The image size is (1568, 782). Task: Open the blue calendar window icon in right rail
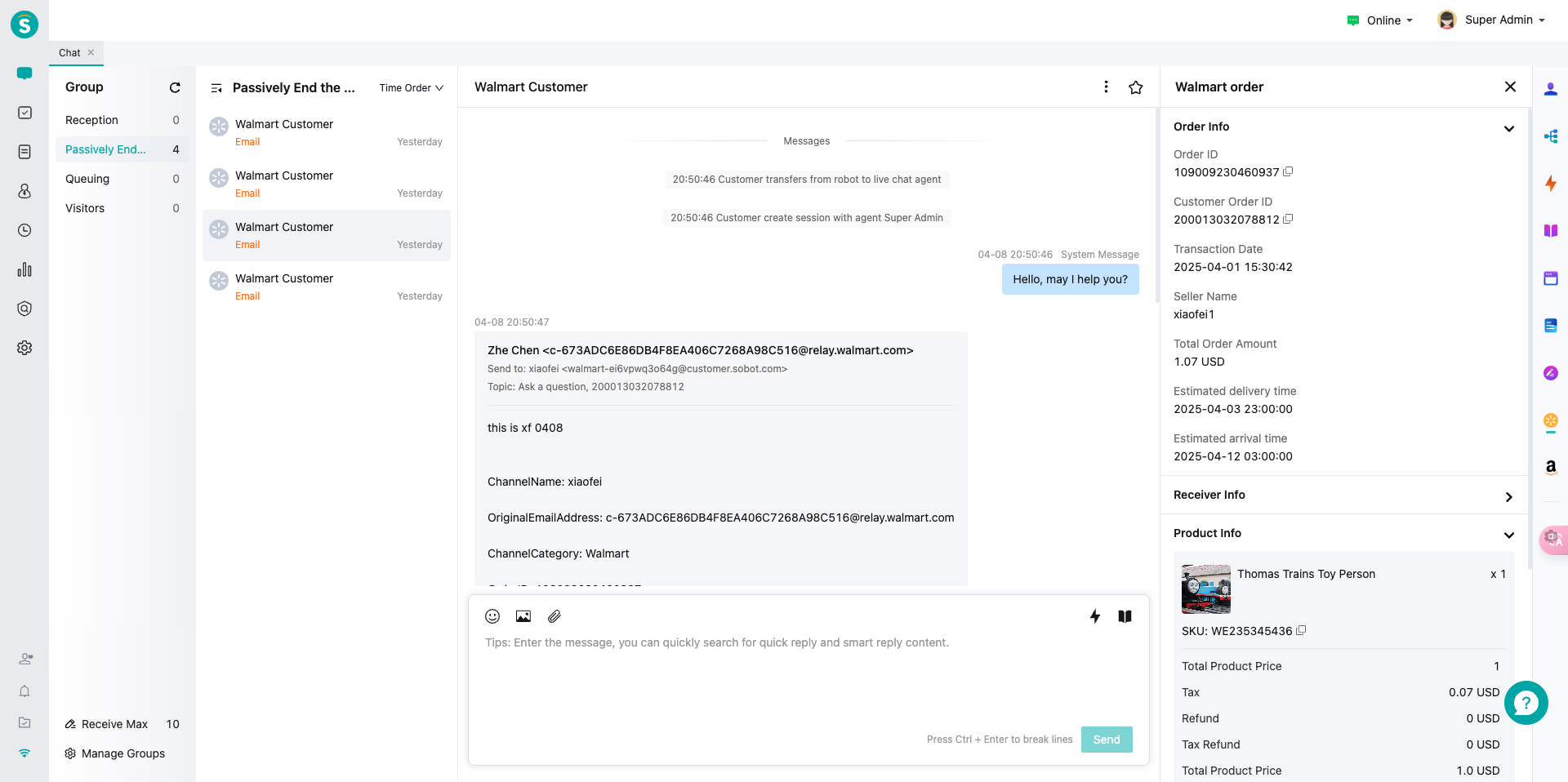coord(1551,278)
